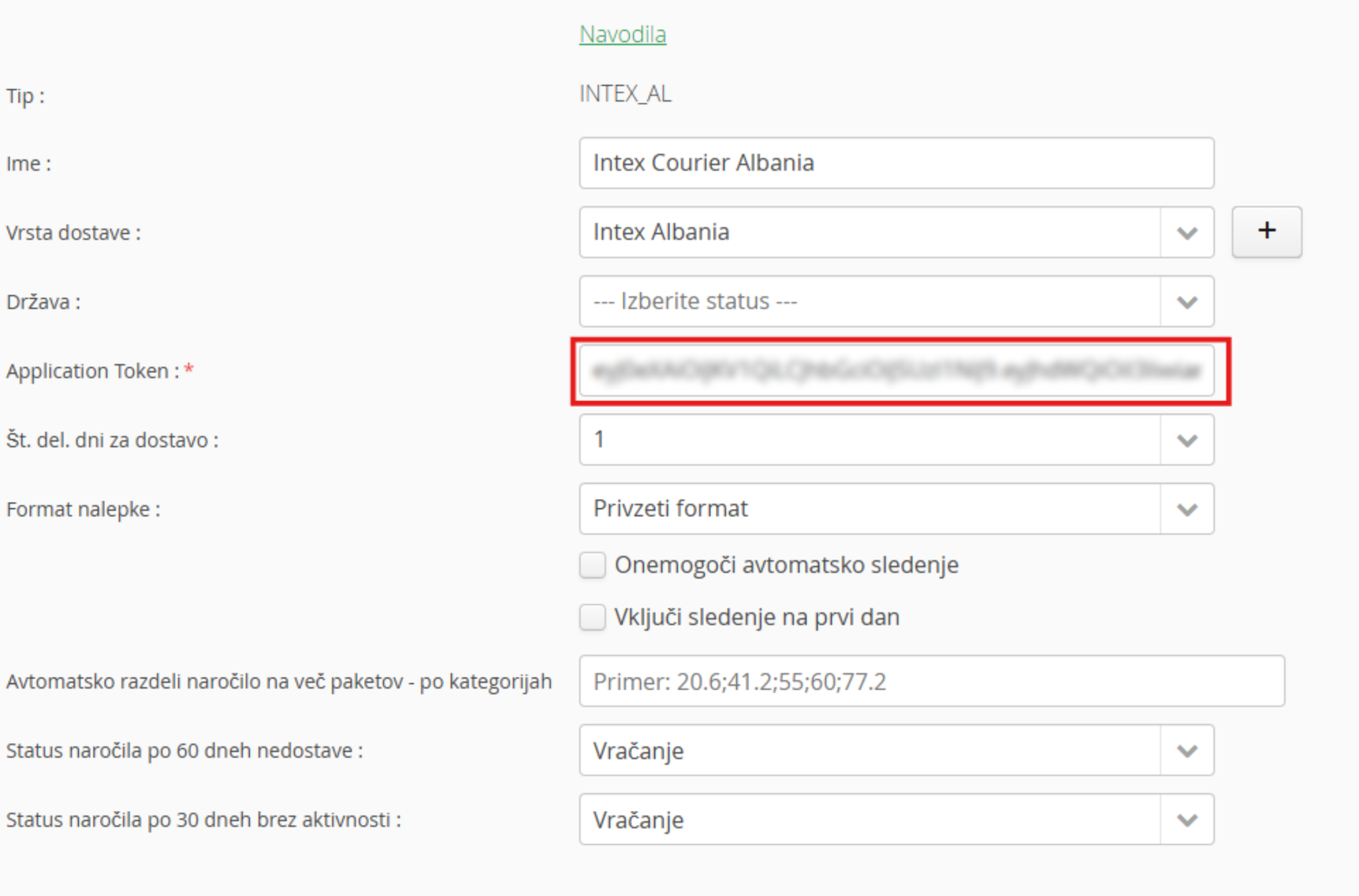1359x896 pixels.
Task: Click the Država label
Action: pos(43,302)
